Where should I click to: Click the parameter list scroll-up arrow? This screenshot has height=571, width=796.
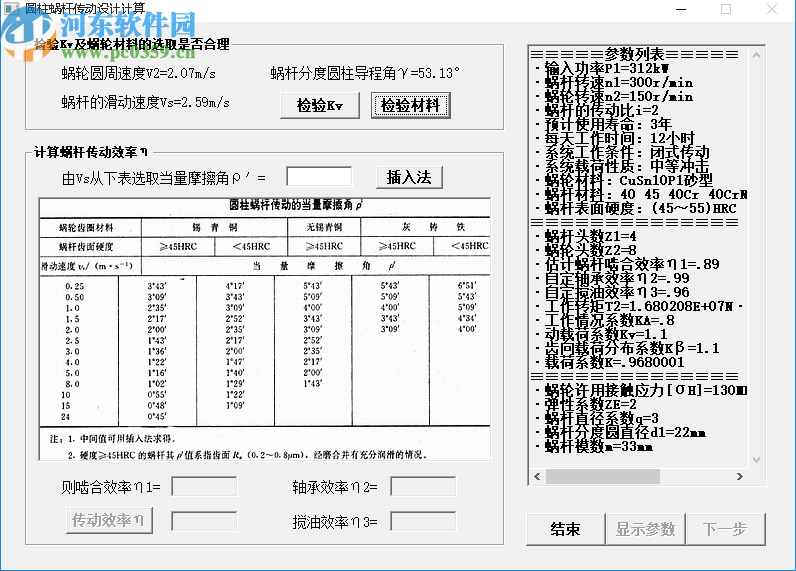coord(756,55)
